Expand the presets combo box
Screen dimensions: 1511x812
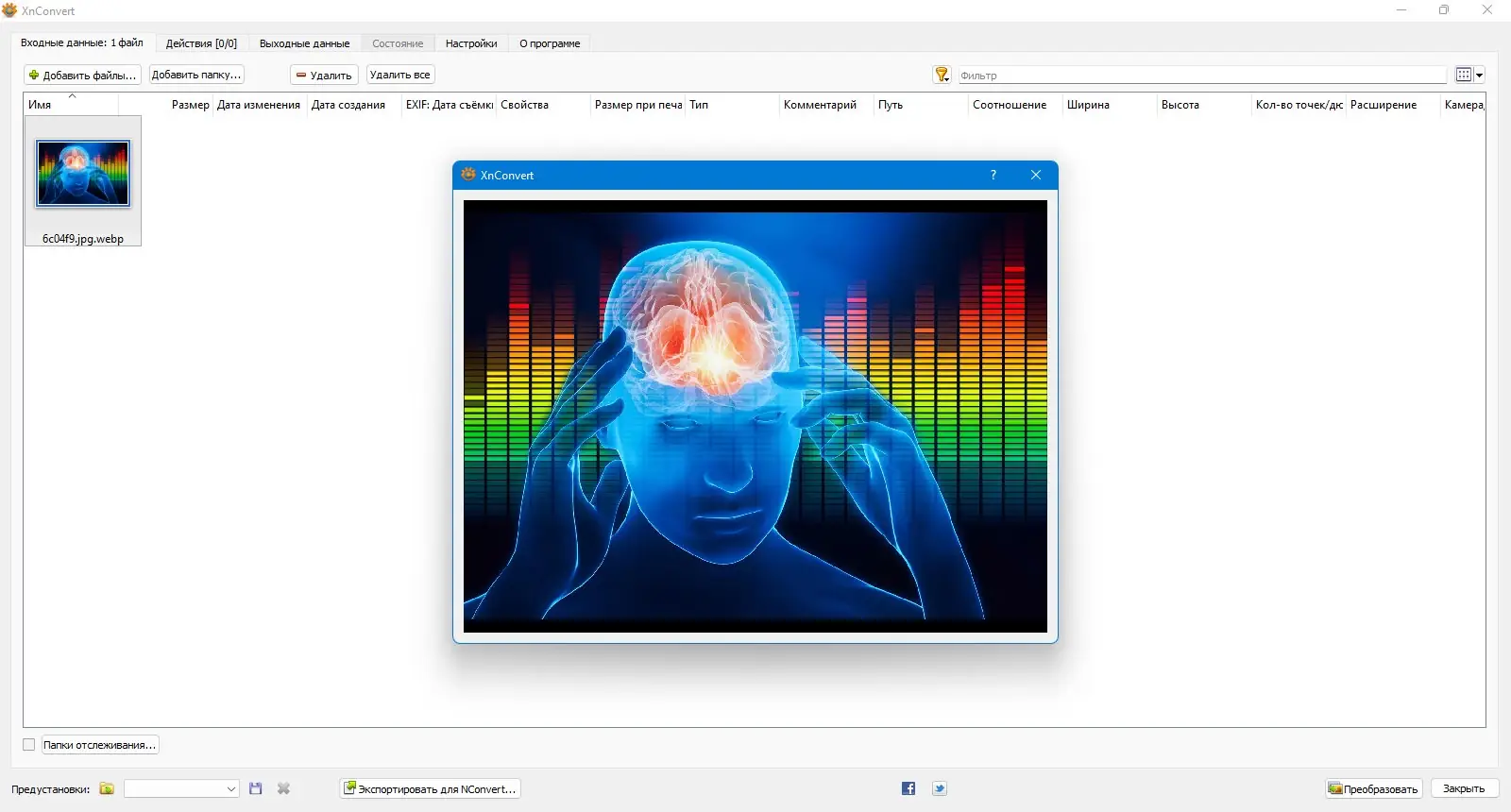coord(181,788)
